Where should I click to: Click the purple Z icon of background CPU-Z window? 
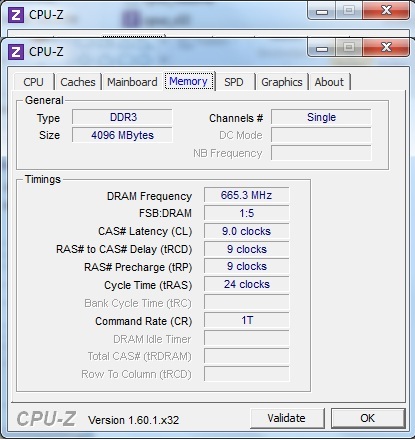pyautogui.click(x=16, y=15)
